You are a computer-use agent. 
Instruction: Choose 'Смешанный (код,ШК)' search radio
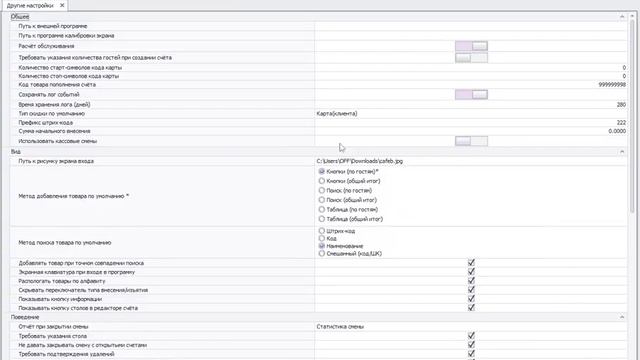coord(322,253)
